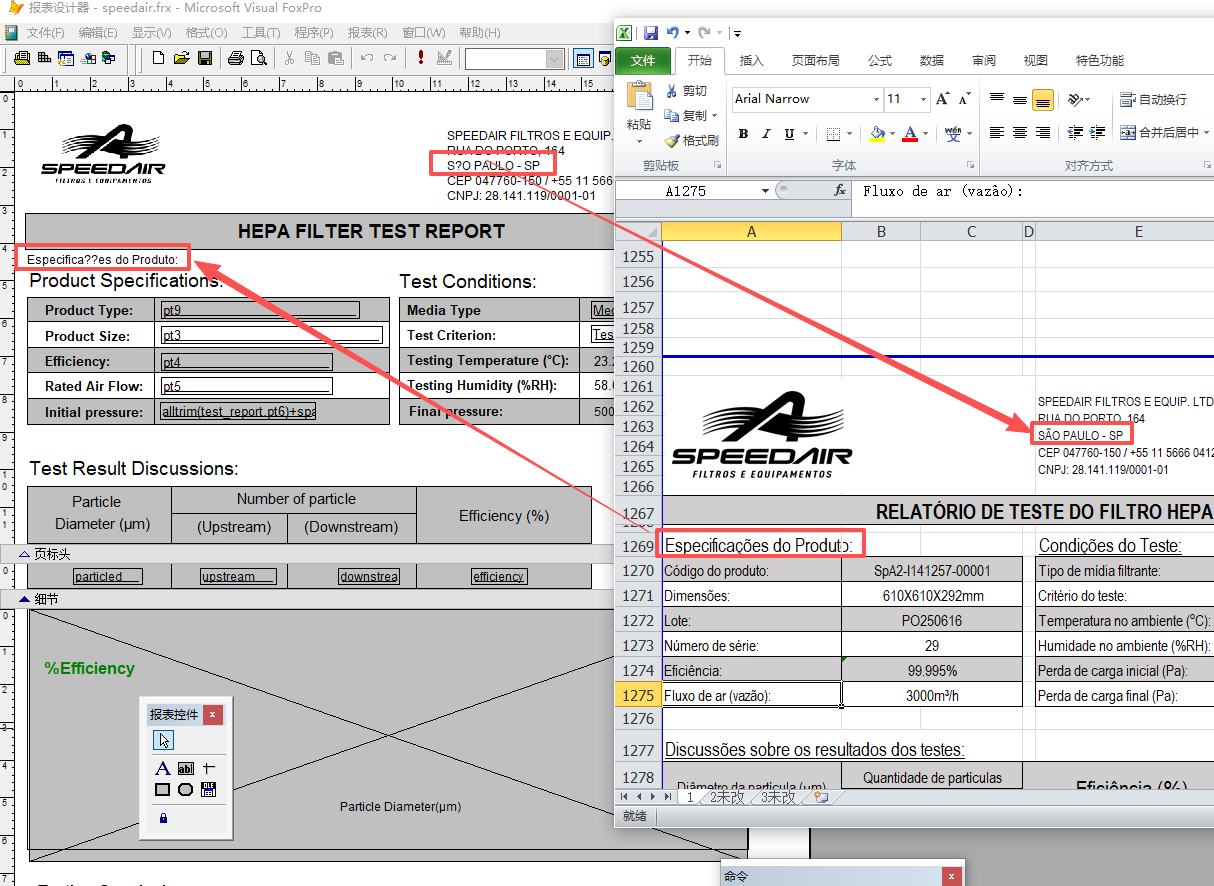Select the Label (A) tool in report controls palette
This screenshot has height=886, width=1214.
pyautogui.click(x=163, y=768)
